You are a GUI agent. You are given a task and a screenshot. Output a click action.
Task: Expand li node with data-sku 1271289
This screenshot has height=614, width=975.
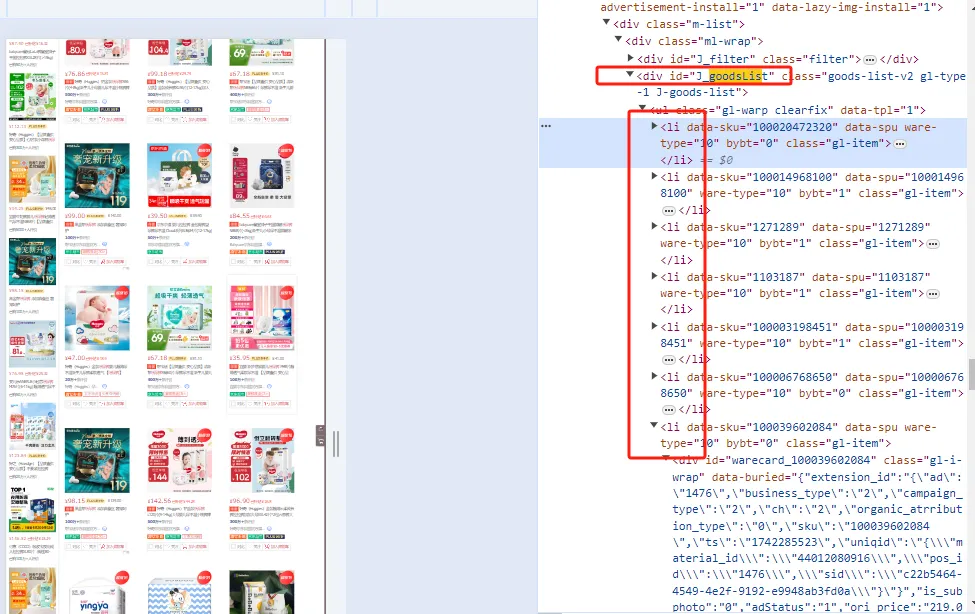click(654, 226)
